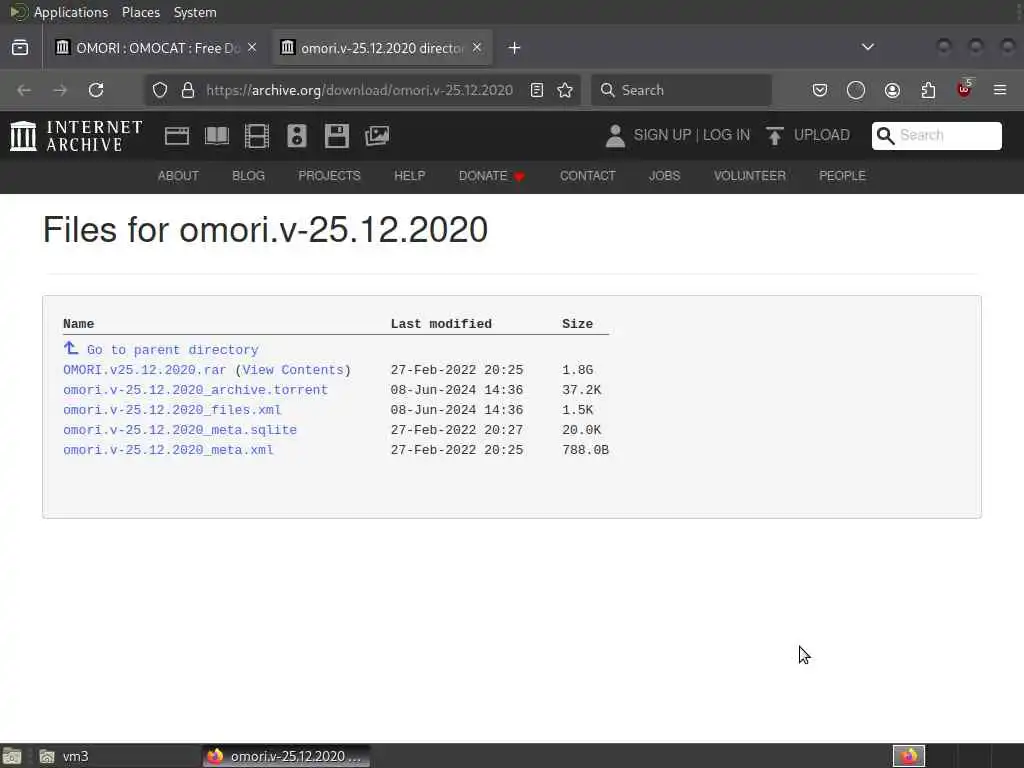This screenshot has height=768, width=1024.
Task: Open the ABOUT nav link
Action: (x=178, y=176)
